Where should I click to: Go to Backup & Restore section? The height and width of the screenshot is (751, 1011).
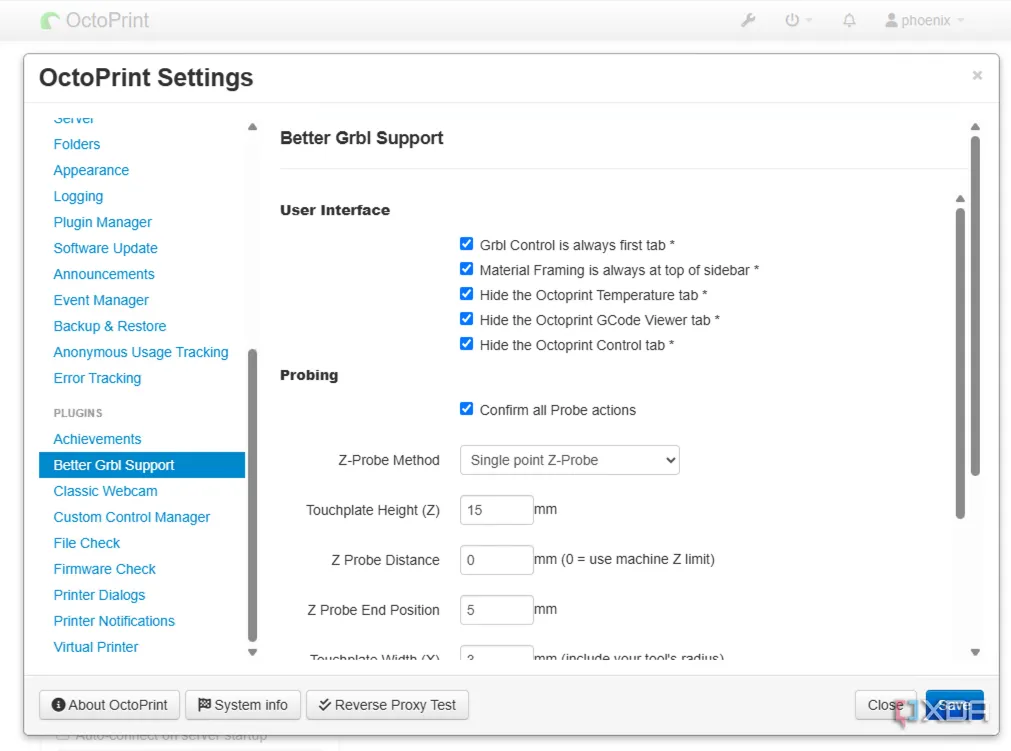coord(110,326)
